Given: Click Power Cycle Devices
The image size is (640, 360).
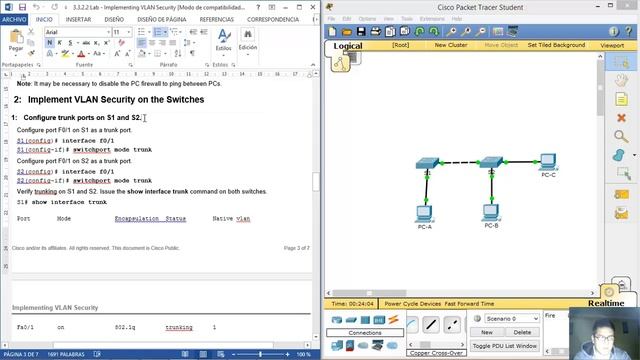Looking at the screenshot, I should pyautogui.click(x=412, y=304).
